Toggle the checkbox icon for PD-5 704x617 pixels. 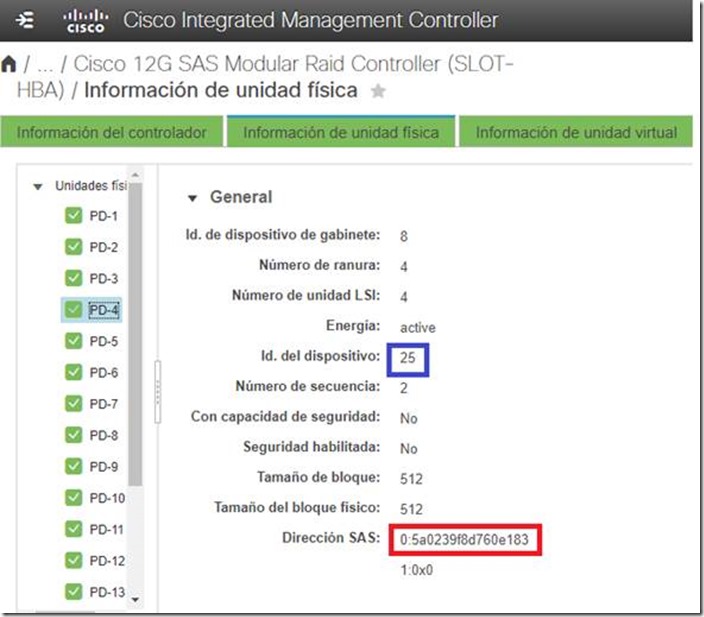click(x=73, y=341)
